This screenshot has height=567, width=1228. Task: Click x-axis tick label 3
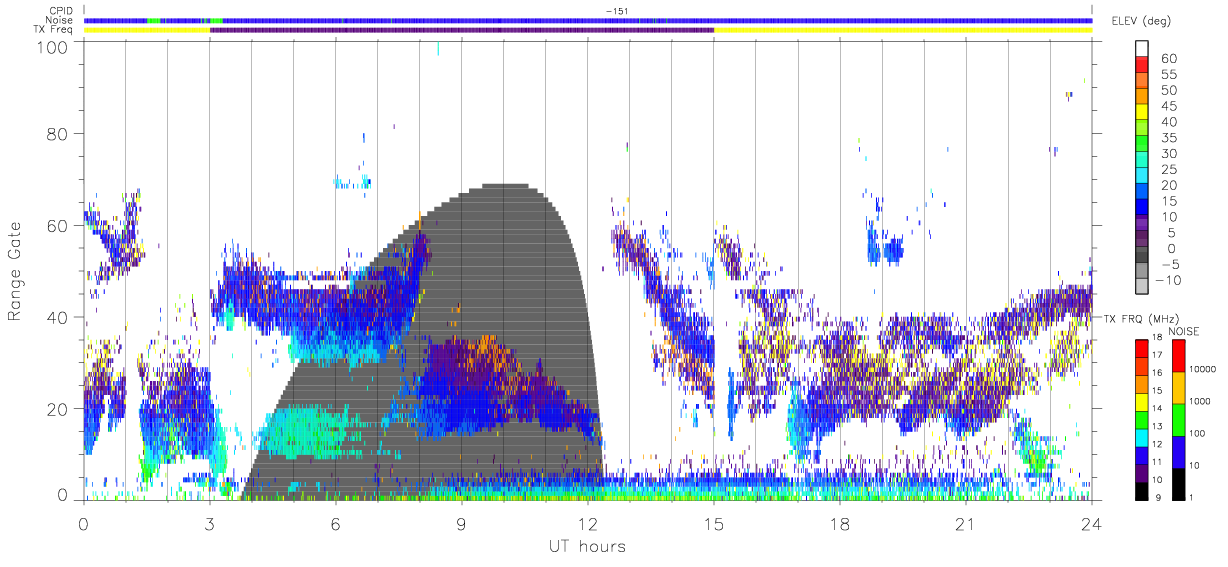[x=209, y=523]
